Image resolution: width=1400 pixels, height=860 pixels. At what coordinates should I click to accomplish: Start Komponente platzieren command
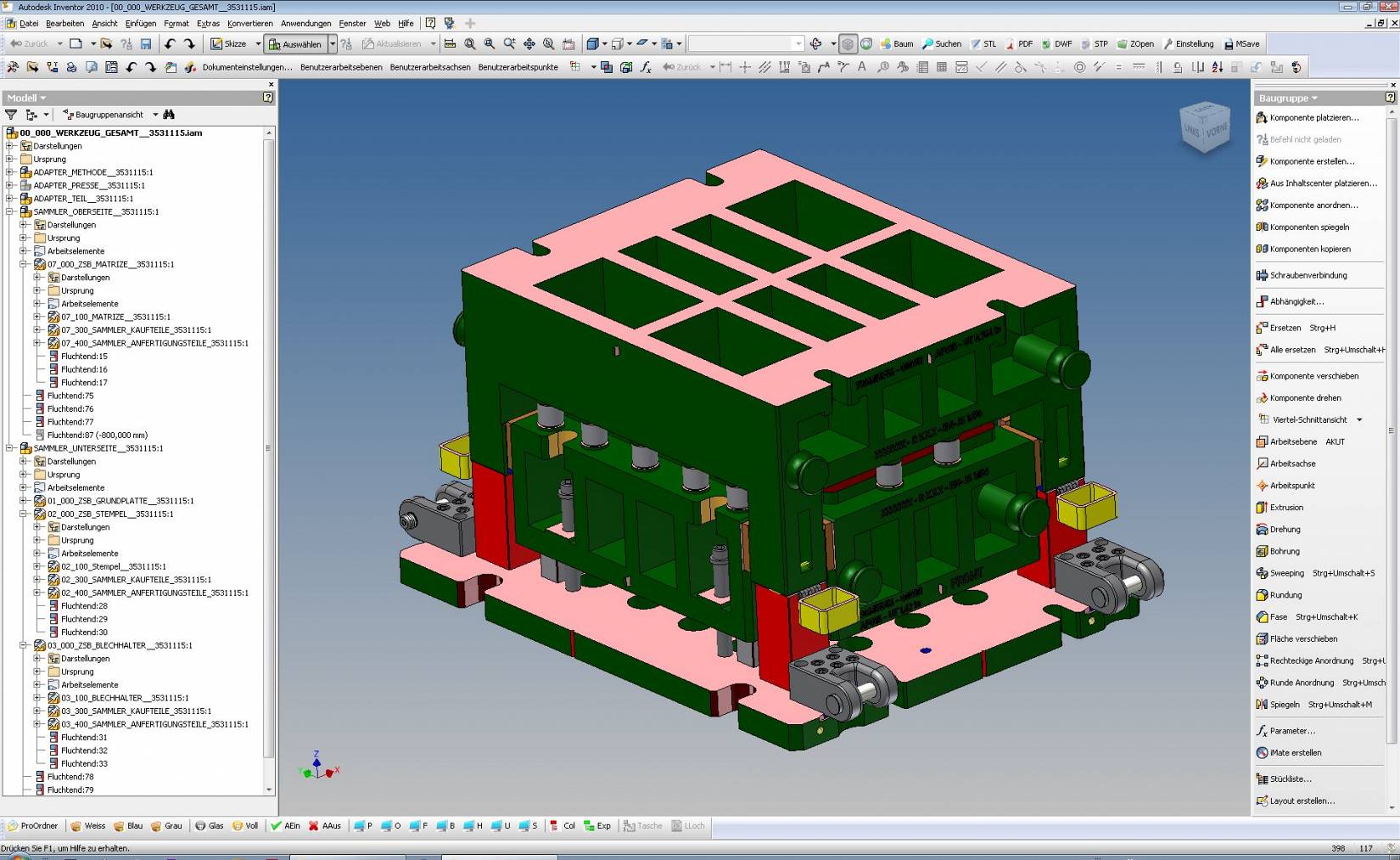[1313, 117]
